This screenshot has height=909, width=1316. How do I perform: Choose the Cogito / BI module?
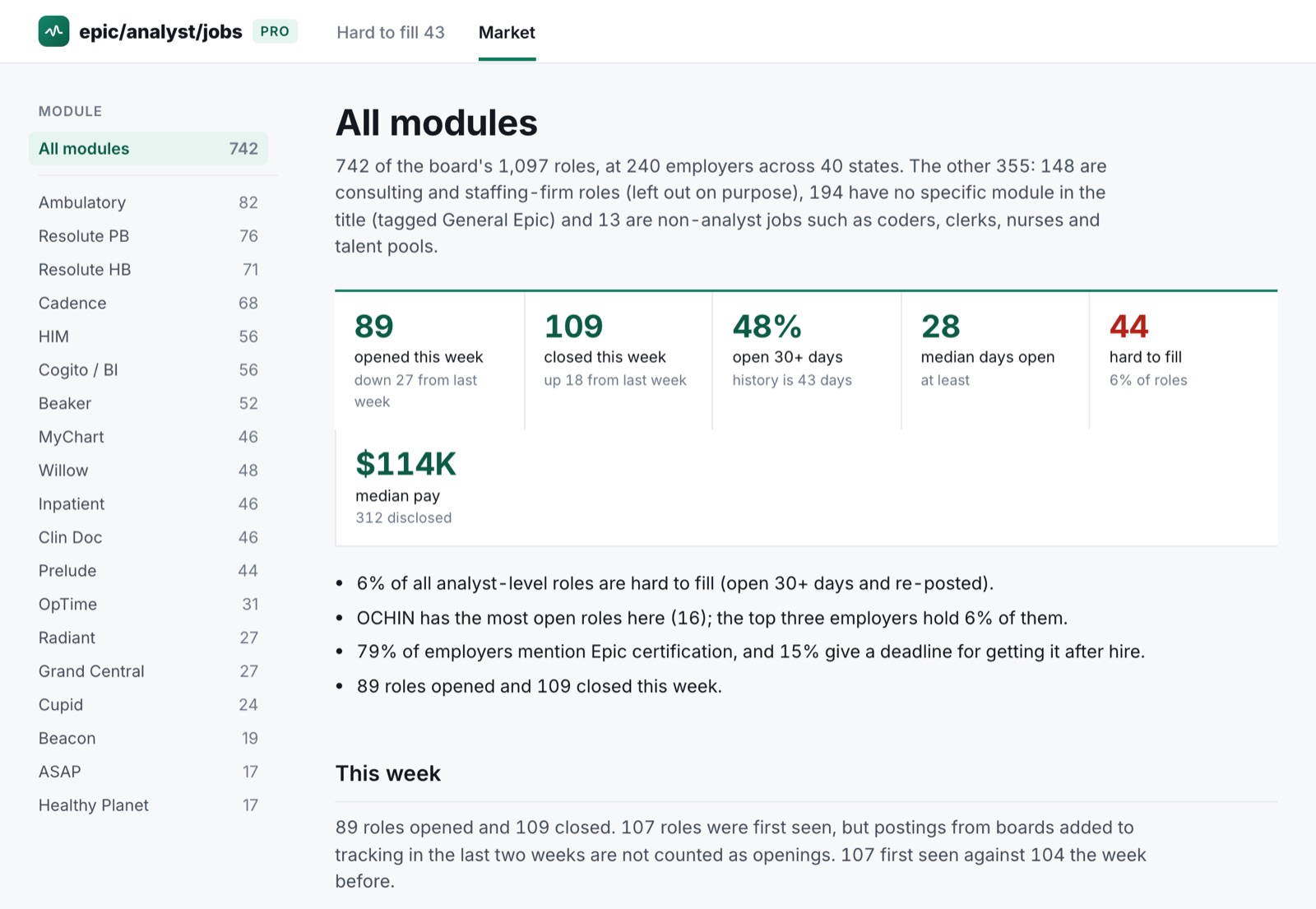point(148,370)
